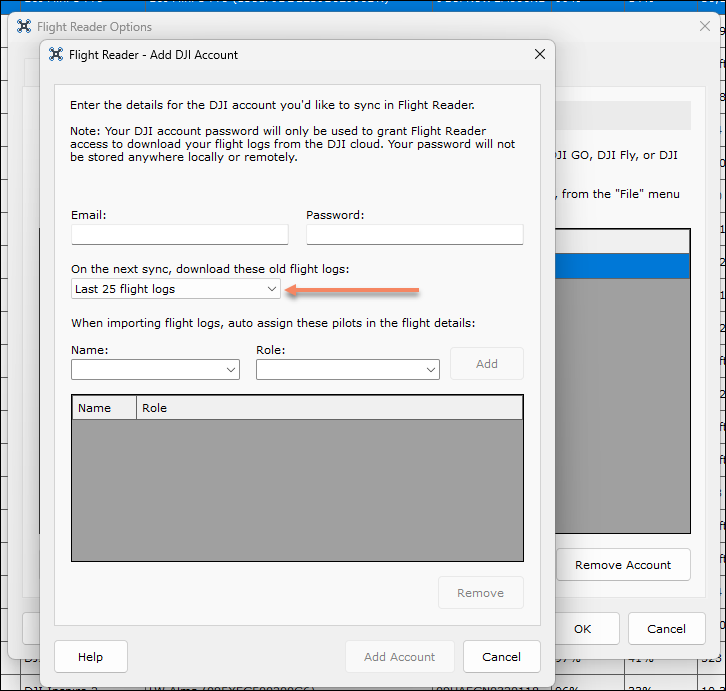726x691 pixels.
Task: Expand the pilot Role combo box
Action: point(347,370)
